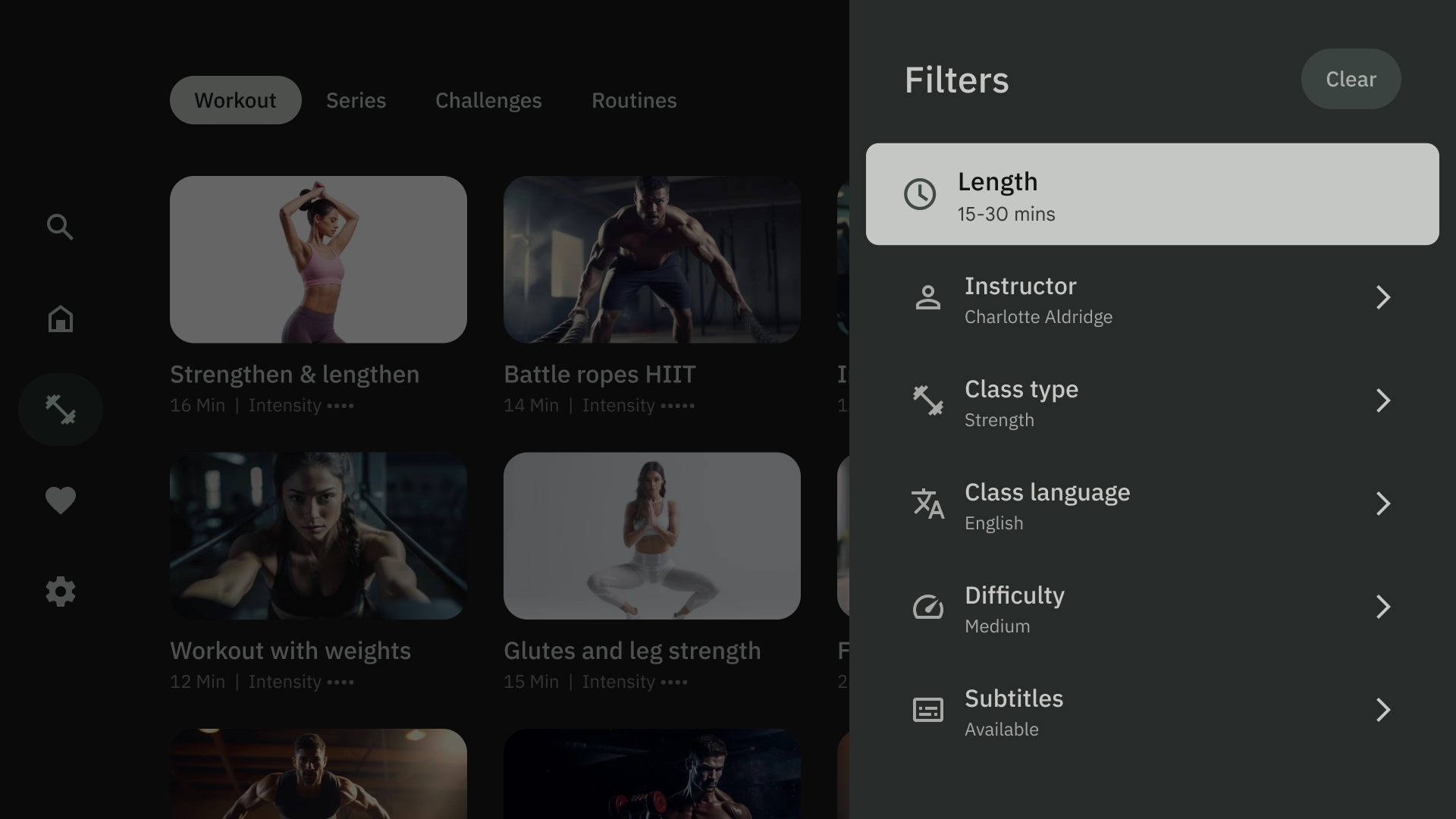Click the instructor profile icon
This screenshot has height=819, width=1456.
[926, 298]
